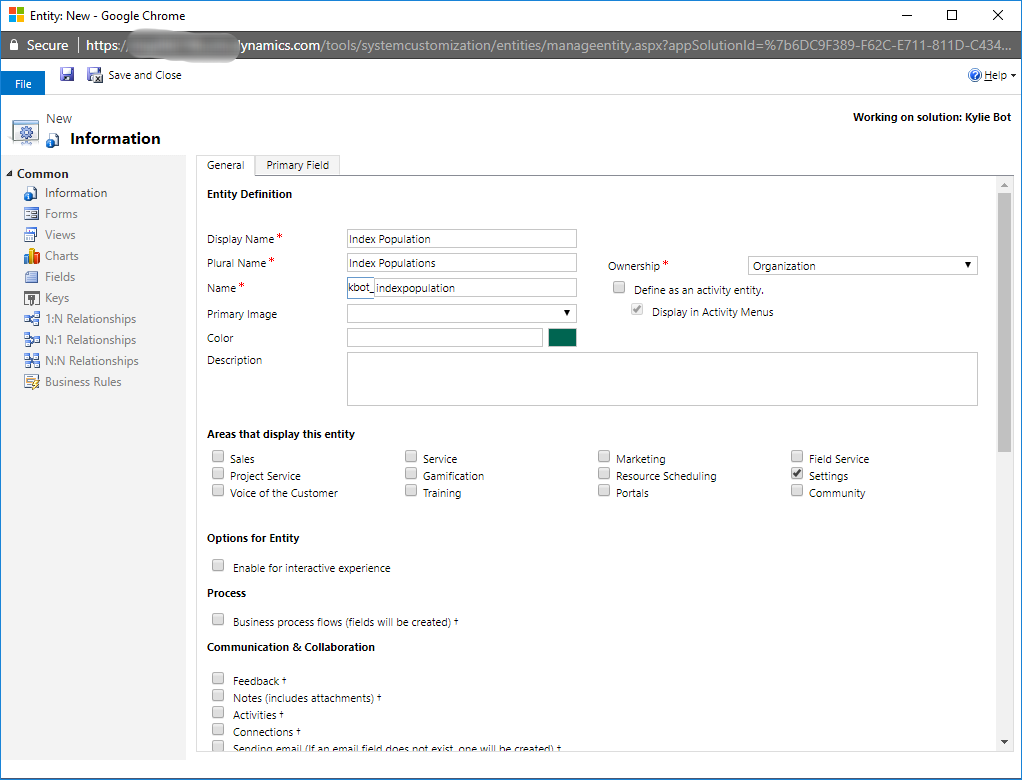
Task: Click the Business Rules icon
Action: point(31,382)
